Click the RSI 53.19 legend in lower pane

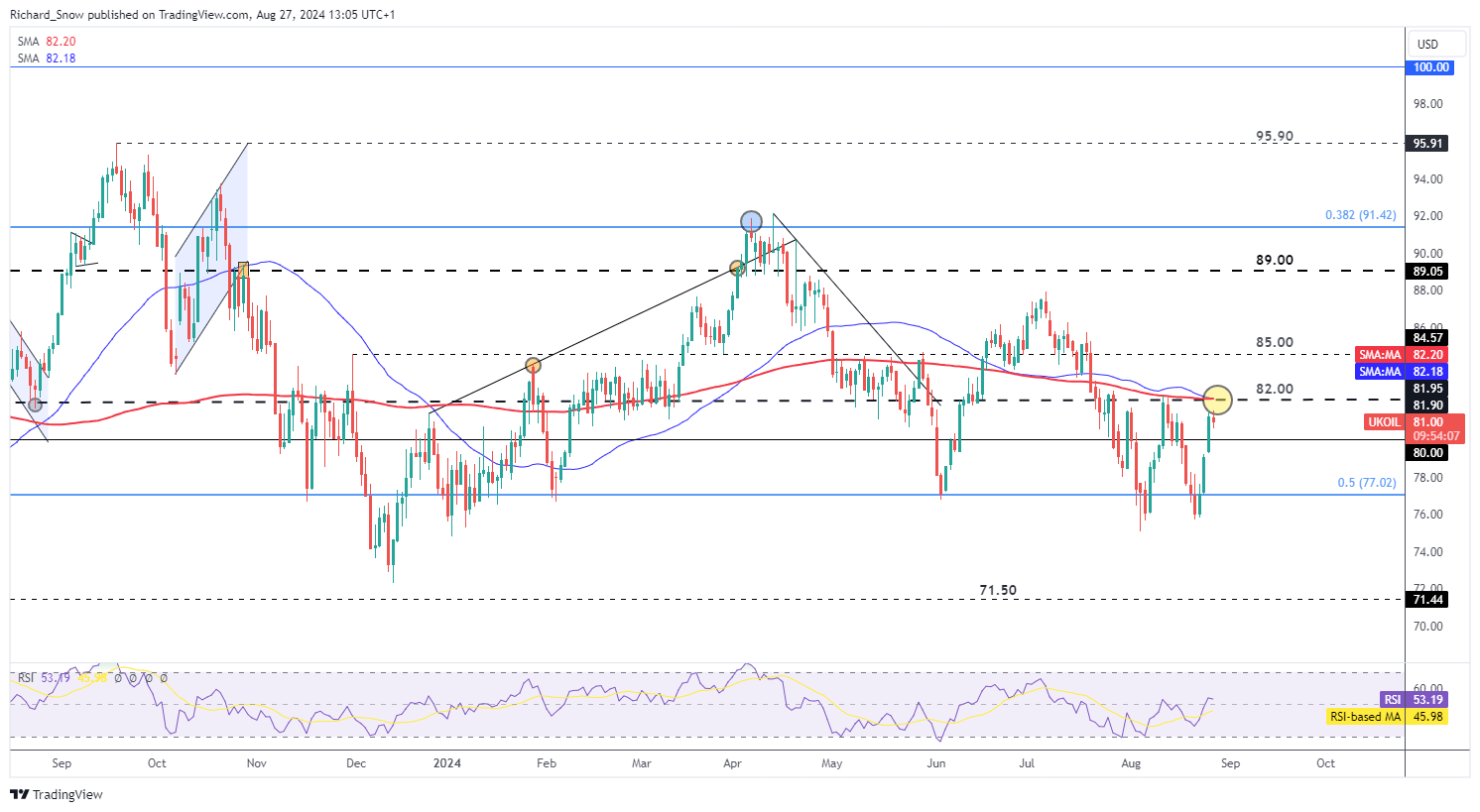45,678
